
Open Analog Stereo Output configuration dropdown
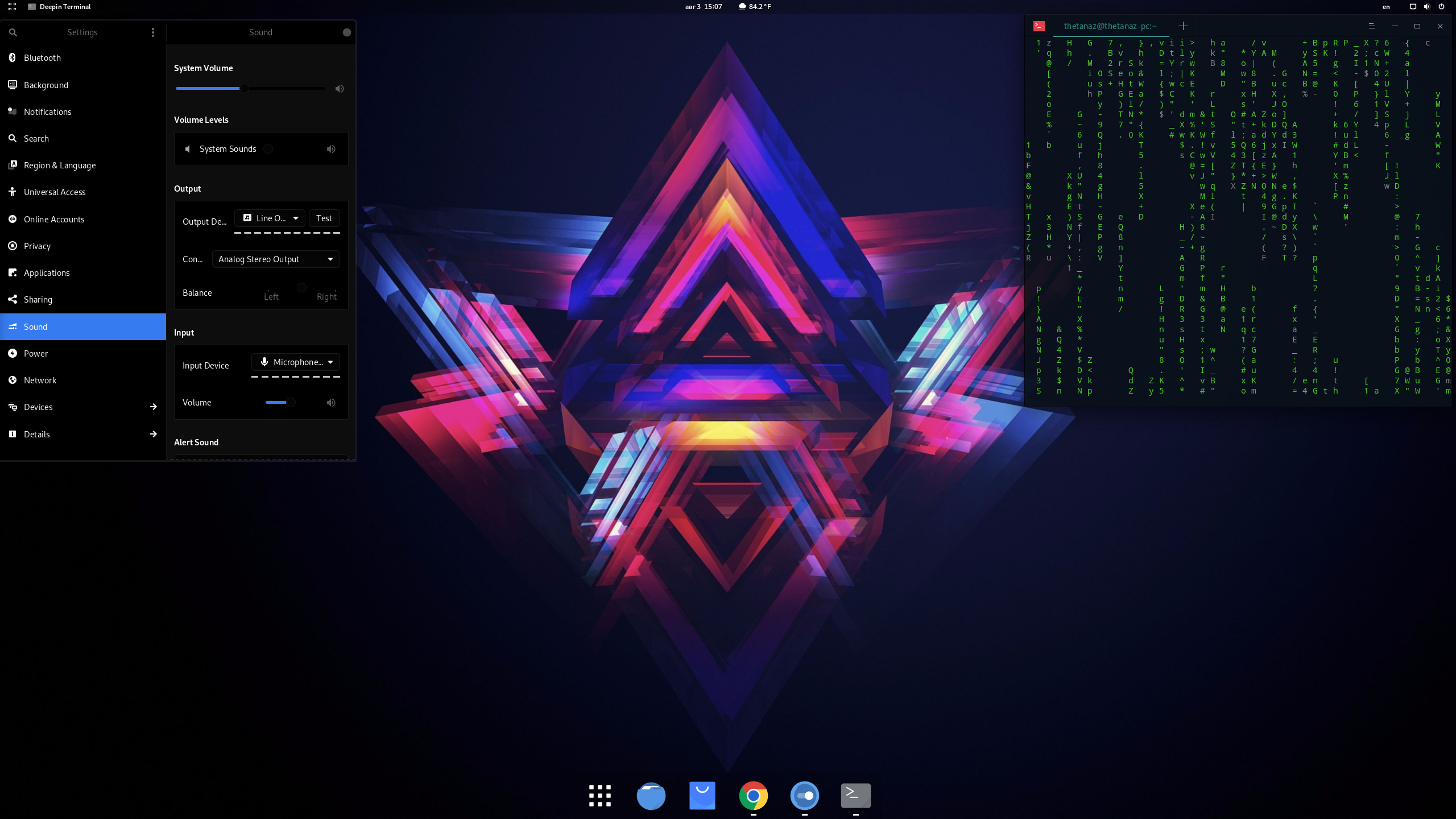276,259
